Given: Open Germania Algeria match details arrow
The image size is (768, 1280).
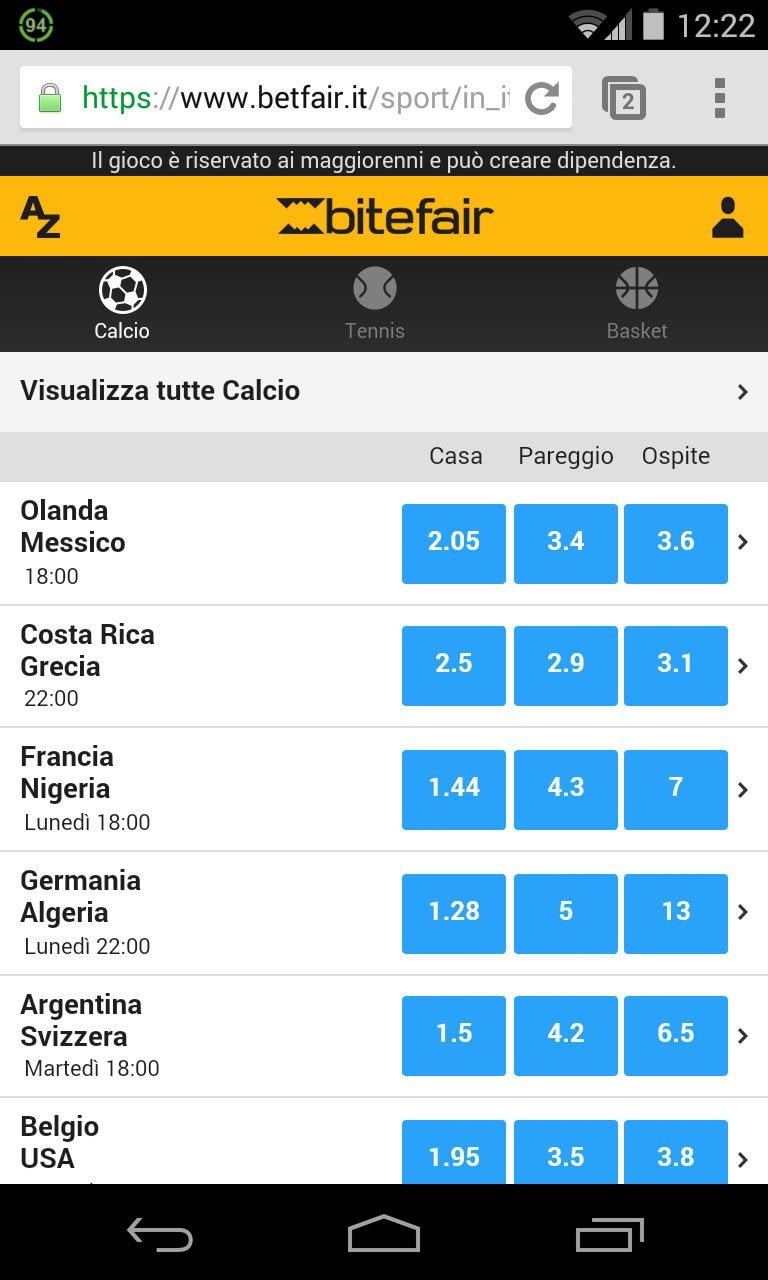Looking at the screenshot, I should [742, 912].
